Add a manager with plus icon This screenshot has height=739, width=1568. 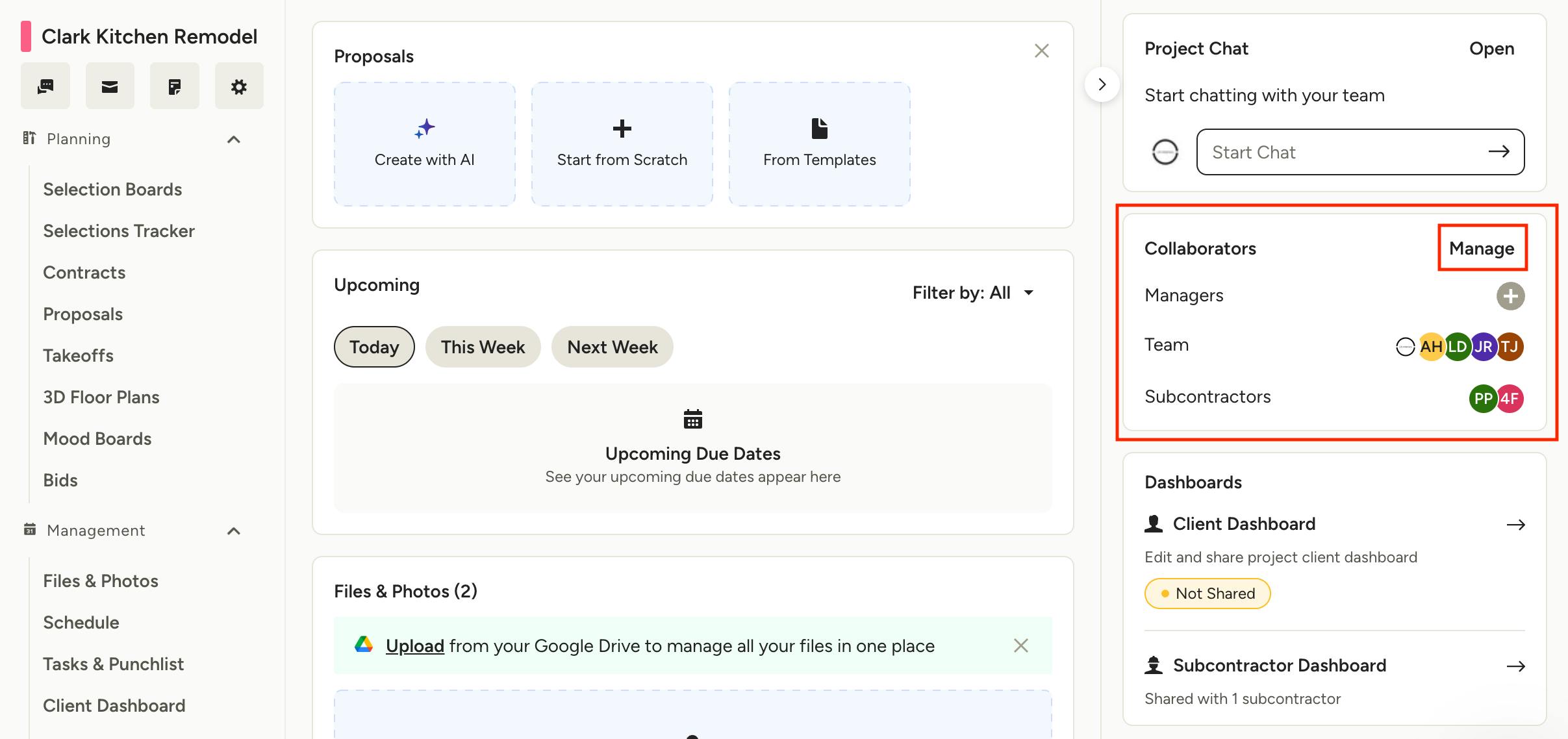click(x=1510, y=296)
